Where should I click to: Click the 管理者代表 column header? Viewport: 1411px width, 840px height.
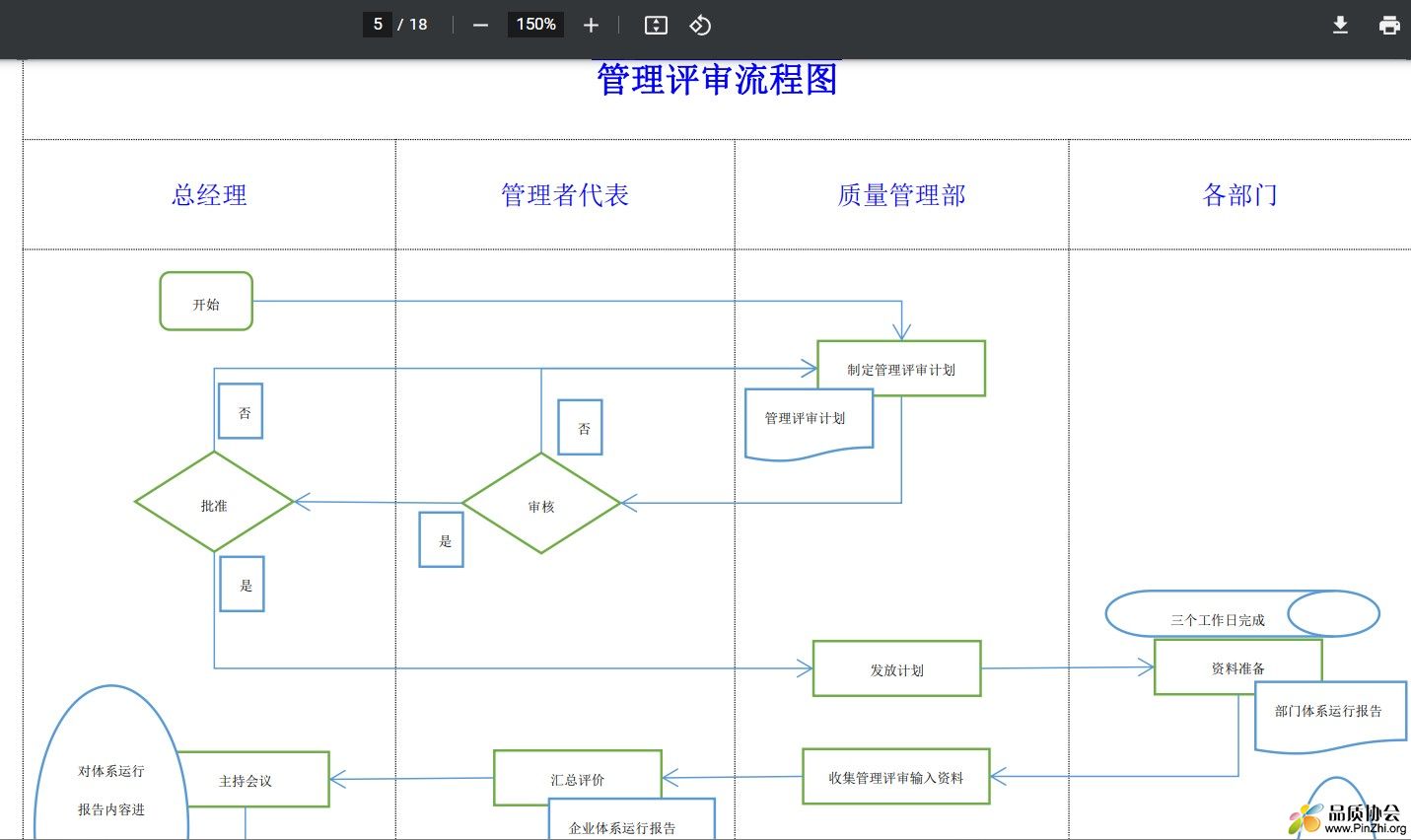[x=565, y=195]
